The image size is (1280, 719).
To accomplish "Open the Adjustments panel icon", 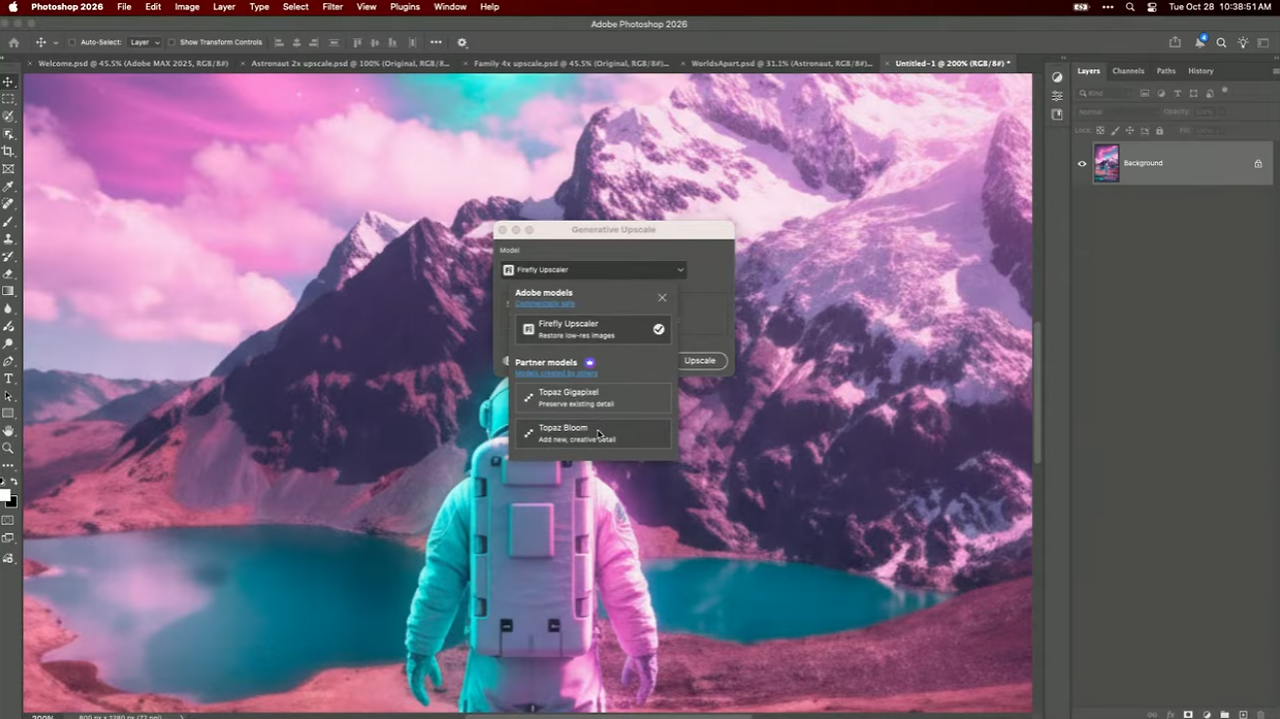I will [x=1057, y=78].
